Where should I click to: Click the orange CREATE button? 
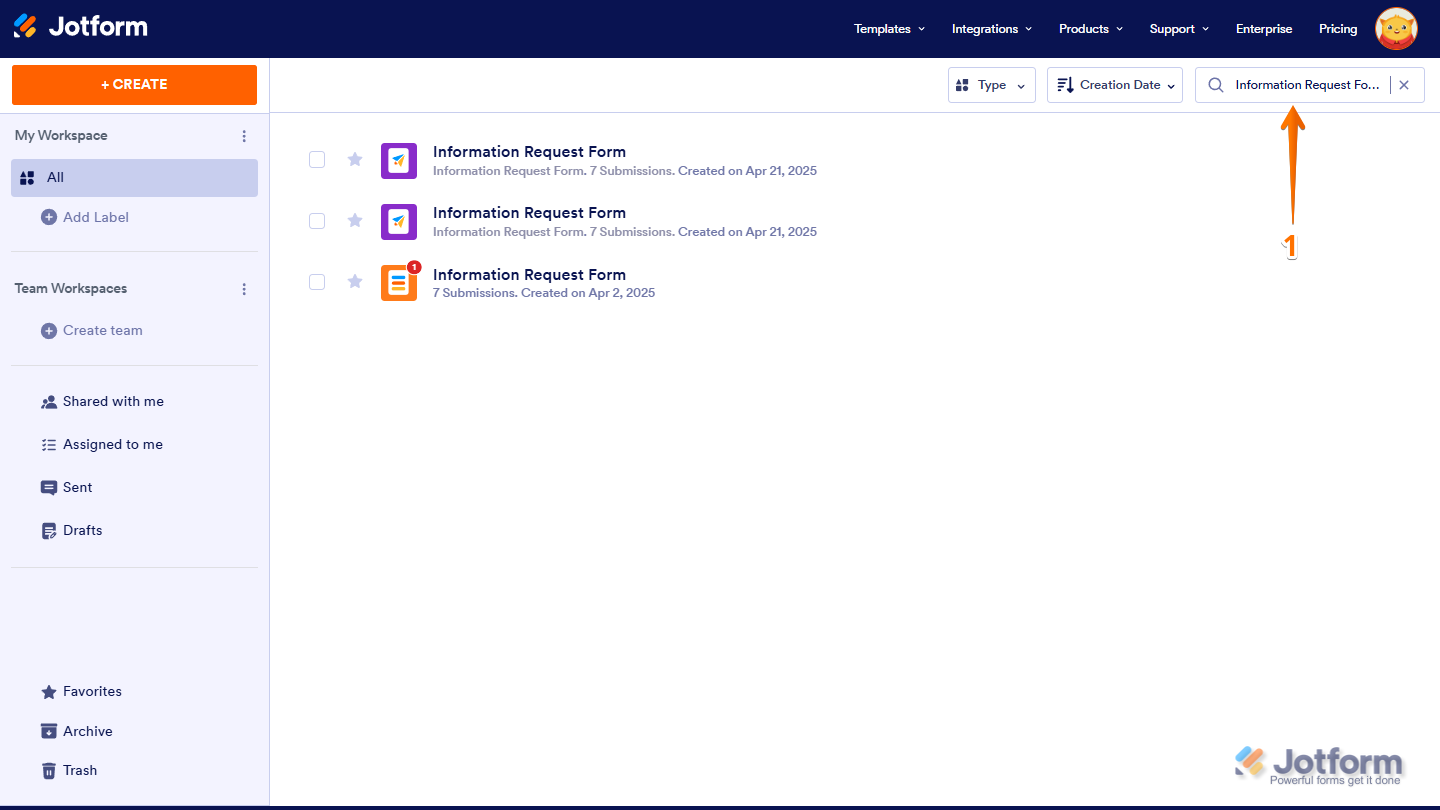(x=134, y=85)
